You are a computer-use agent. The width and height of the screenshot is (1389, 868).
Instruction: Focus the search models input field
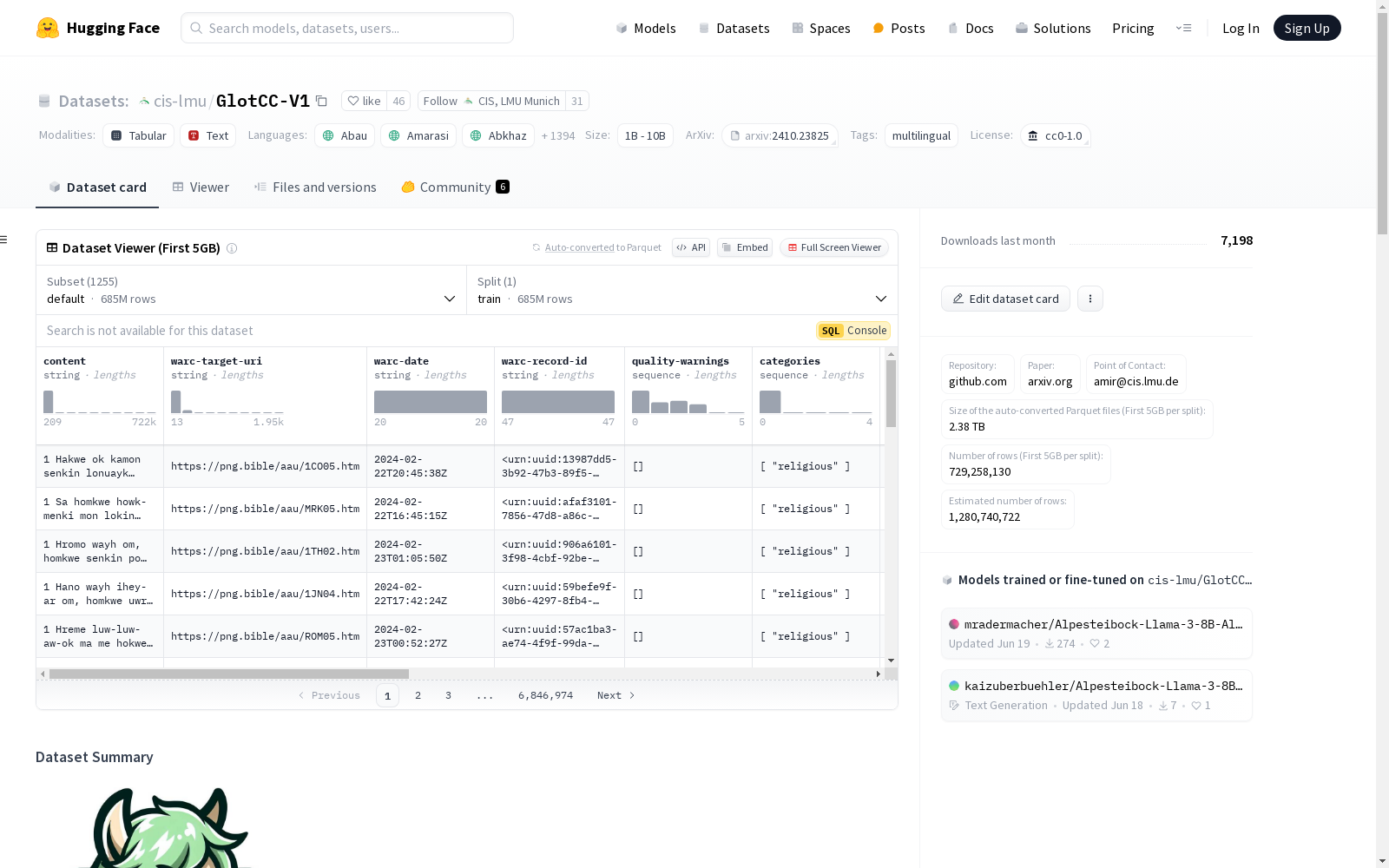point(347,28)
